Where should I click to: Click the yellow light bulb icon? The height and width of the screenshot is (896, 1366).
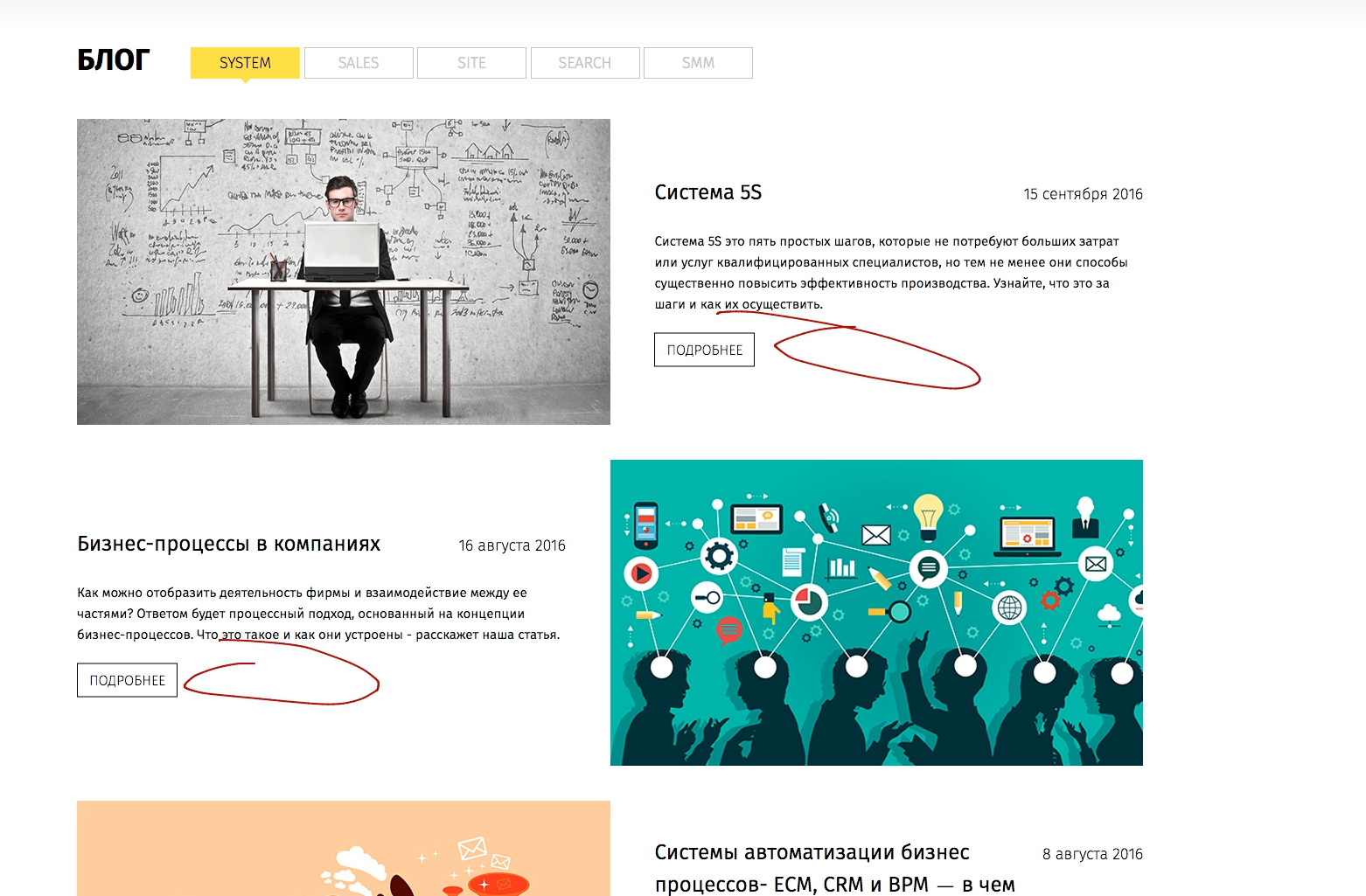pyautogui.click(x=928, y=515)
